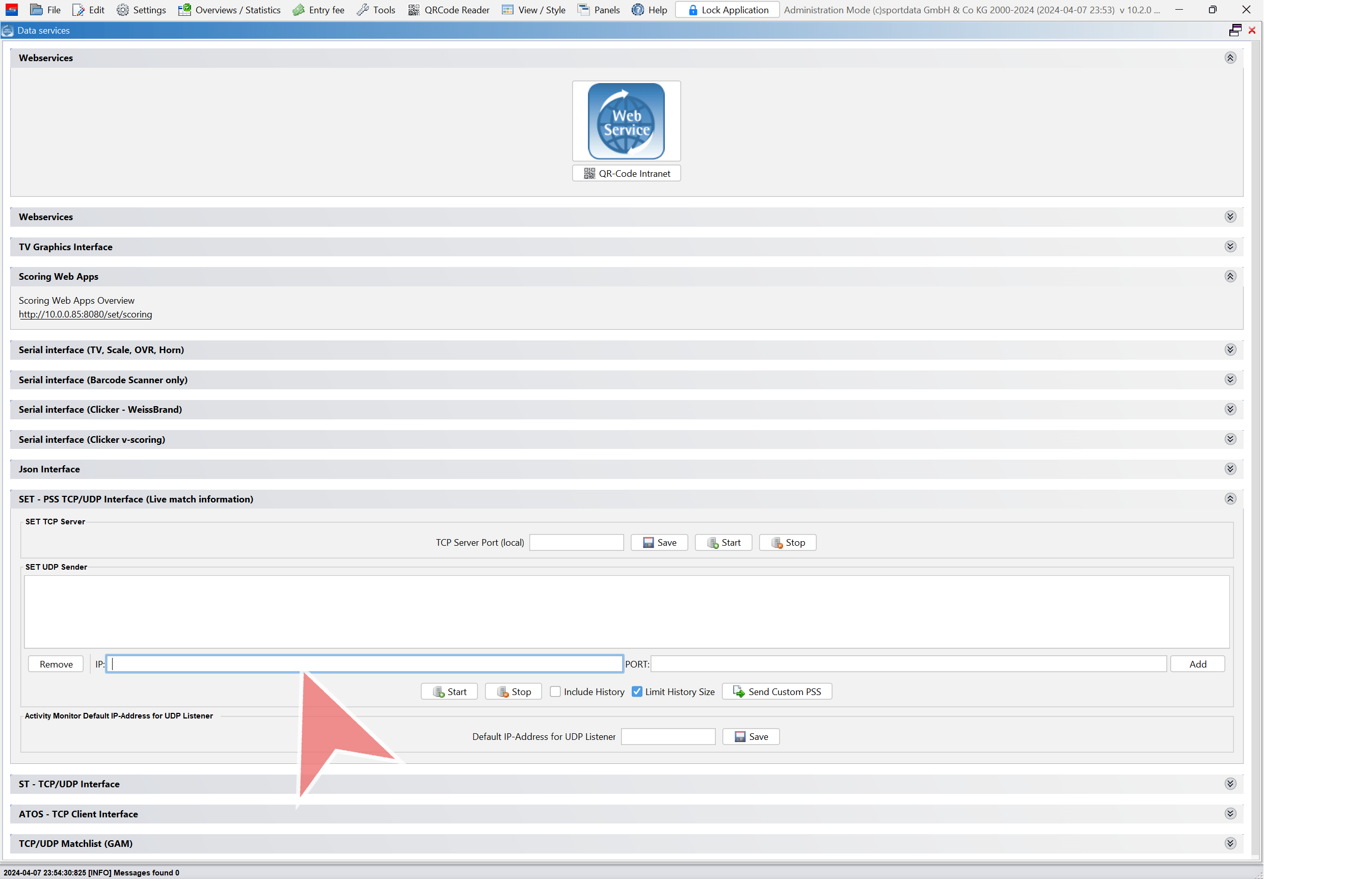Viewport: 1372px width, 879px height.
Task: Collapse the Scoring Web Apps section
Action: pyautogui.click(x=1230, y=276)
